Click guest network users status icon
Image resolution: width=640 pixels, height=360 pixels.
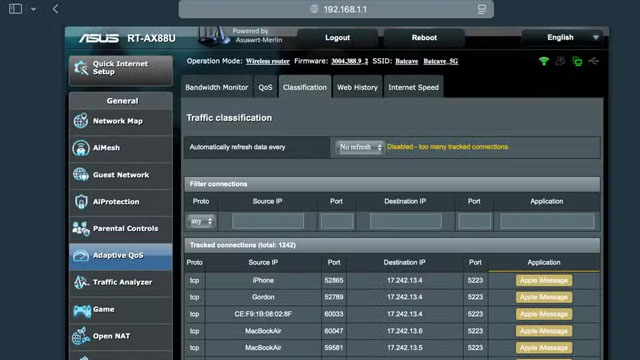pos(560,61)
